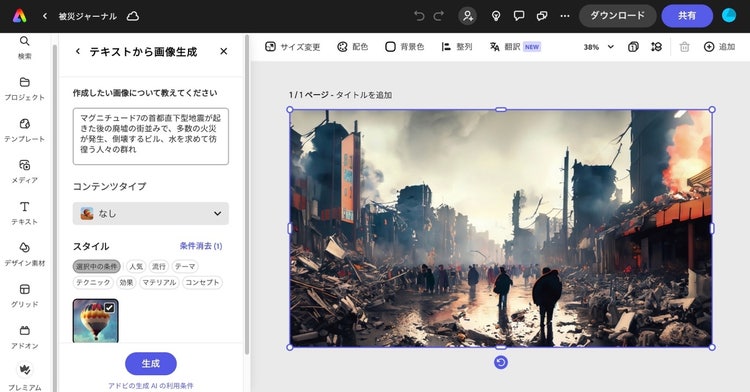The image size is (750, 392).
Task: Select the コンセプト style filter
Action: [x=202, y=283]
